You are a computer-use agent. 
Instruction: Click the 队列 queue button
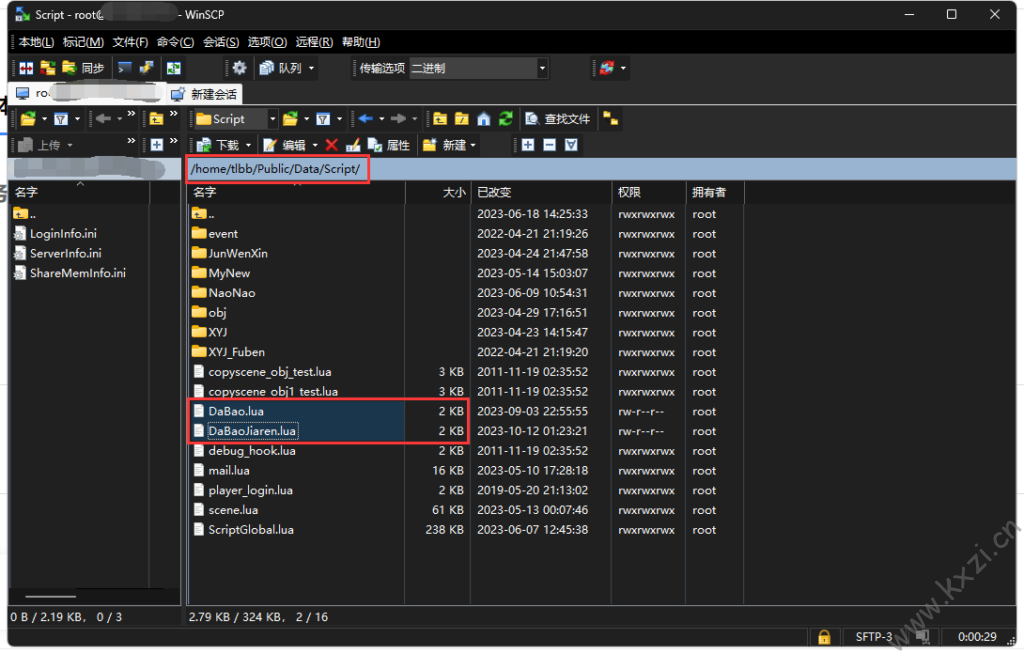(x=281, y=68)
